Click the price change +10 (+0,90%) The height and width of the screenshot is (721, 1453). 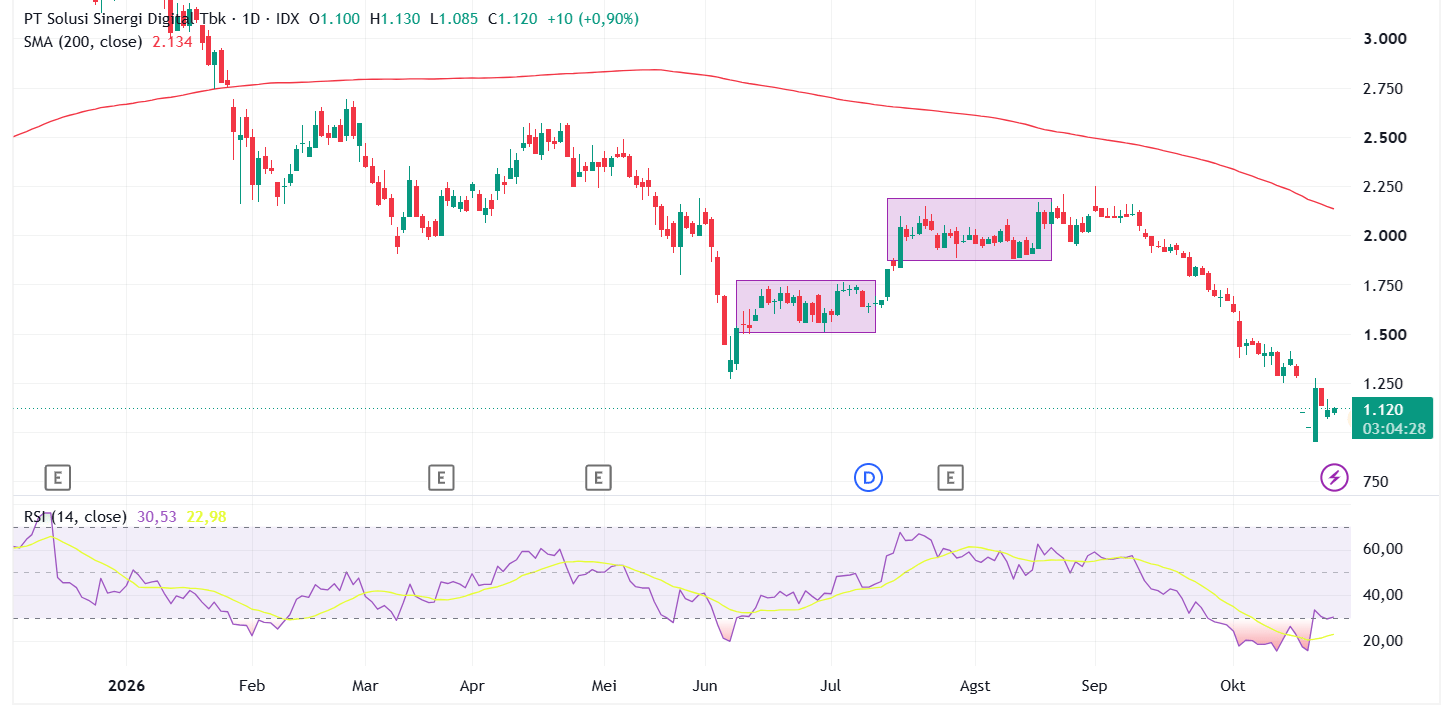coord(593,19)
